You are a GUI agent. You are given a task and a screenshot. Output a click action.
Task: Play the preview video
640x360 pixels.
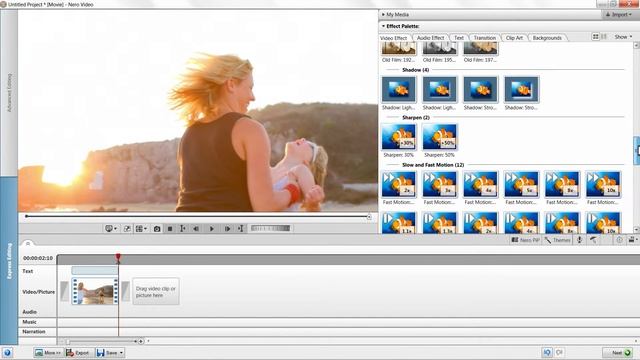[x=211, y=229]
